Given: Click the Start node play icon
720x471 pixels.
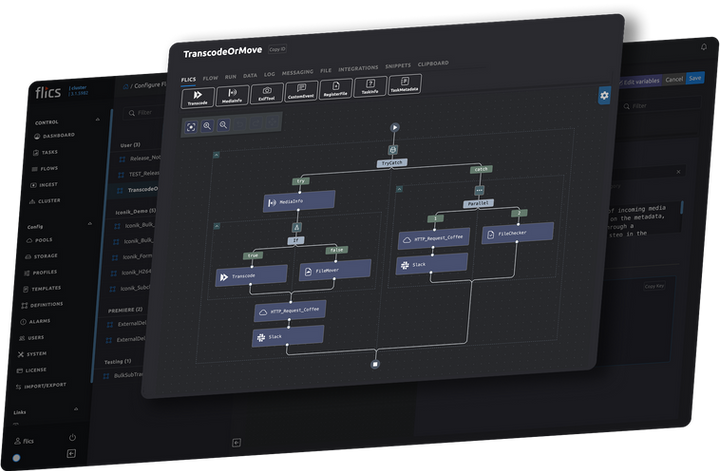Looking at the screenshot, I should (x=394, y=127).
